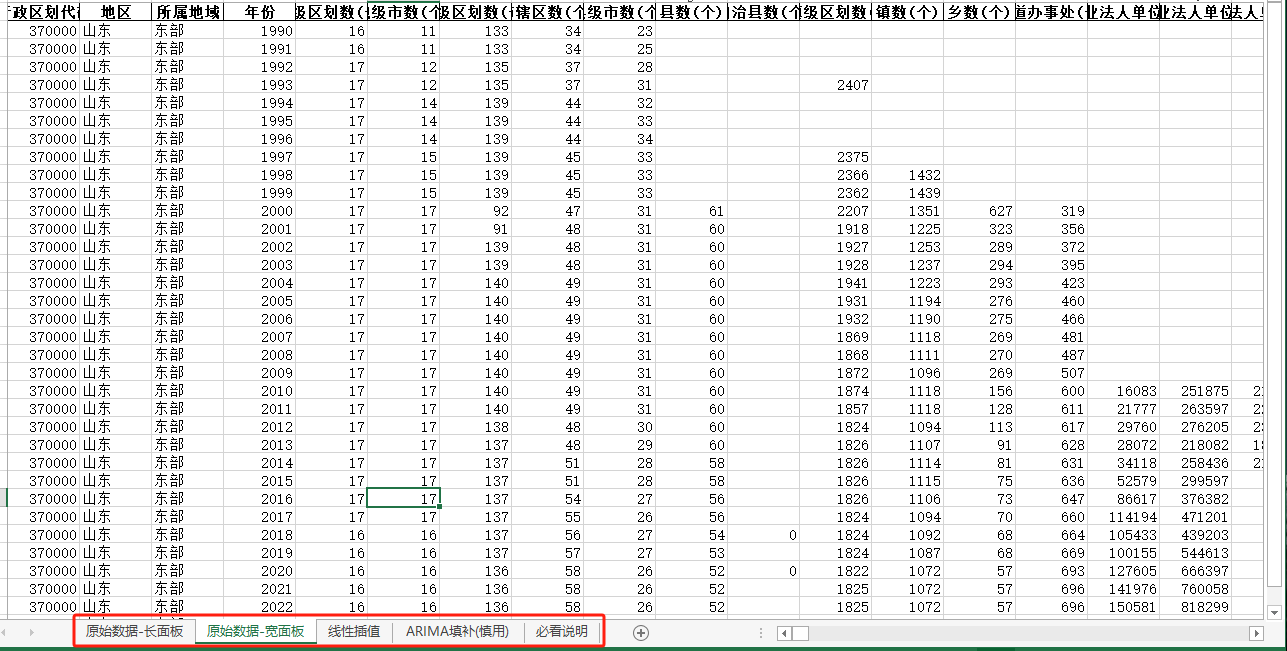Select the 县数(个) header cell

point(691,12)
